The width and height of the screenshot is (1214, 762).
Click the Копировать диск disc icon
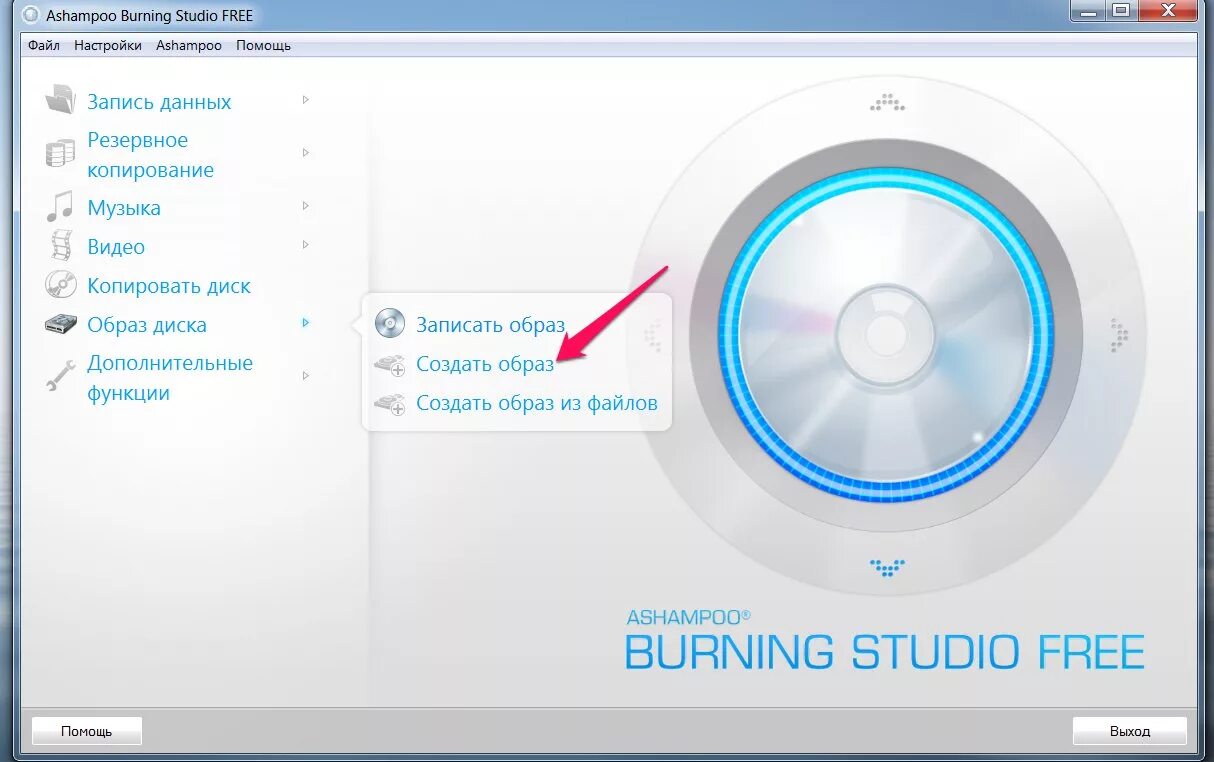click(x=60, y=285)
